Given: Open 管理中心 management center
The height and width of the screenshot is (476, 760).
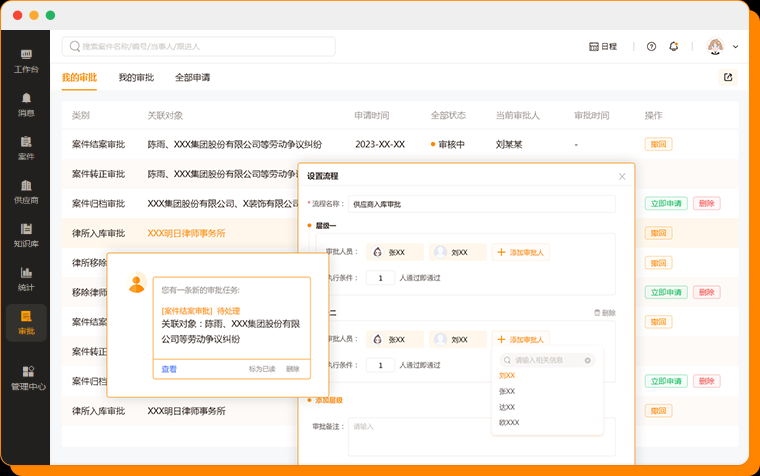Looking at the screenshot, I should coord(26,377).
